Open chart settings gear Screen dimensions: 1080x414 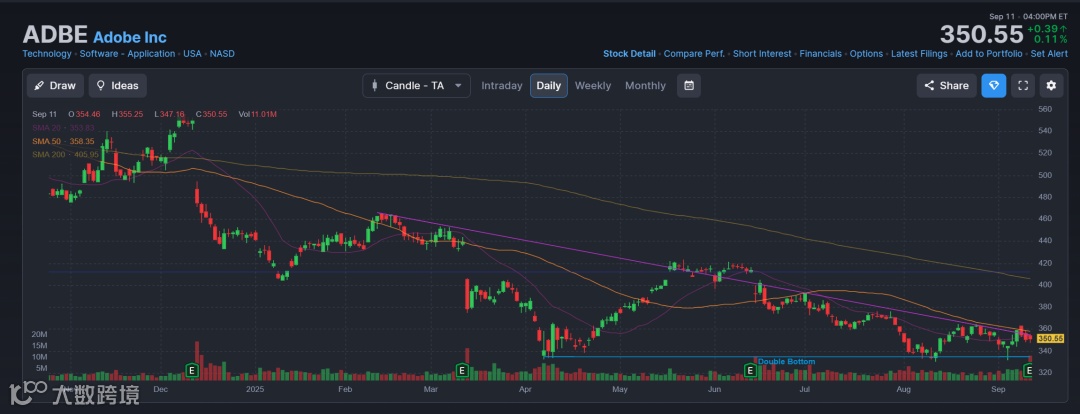1051,85
